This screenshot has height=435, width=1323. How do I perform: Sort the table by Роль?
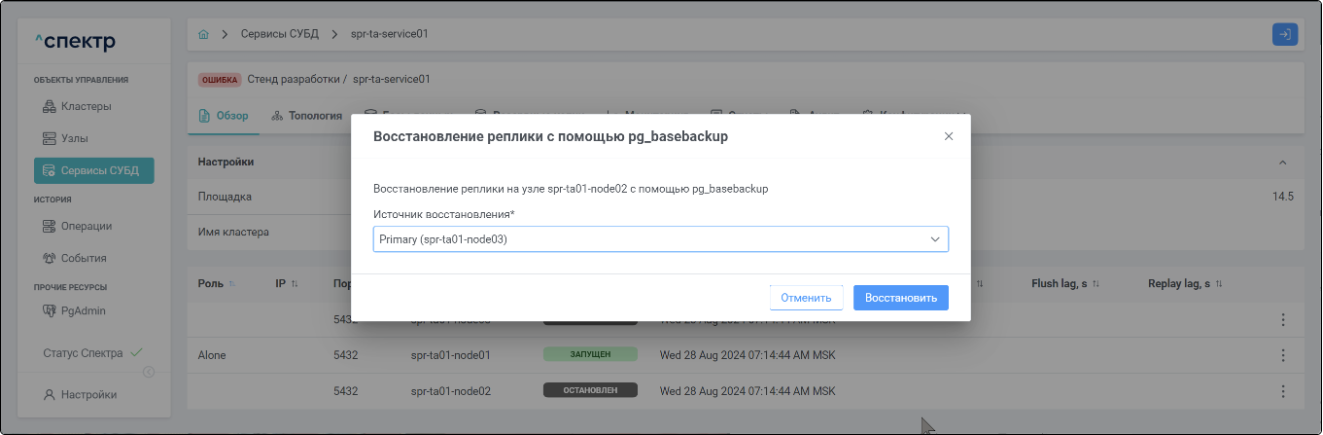point(217,285)
